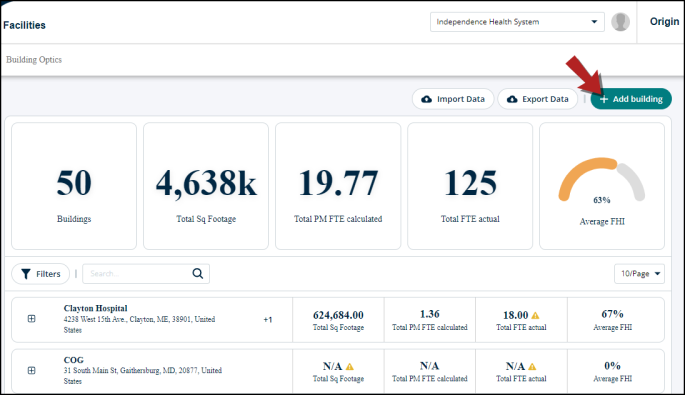Image resolution: width=685 pixels, height=395 pixels.
Task: Click warning icon beside 18.00 FTE actual
Action: click(x=535, y=315)
